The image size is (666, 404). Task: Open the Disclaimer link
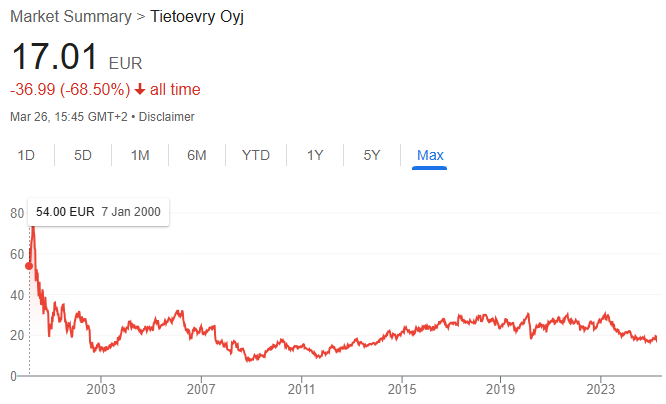pyautogui.click(x=166, y=117)
